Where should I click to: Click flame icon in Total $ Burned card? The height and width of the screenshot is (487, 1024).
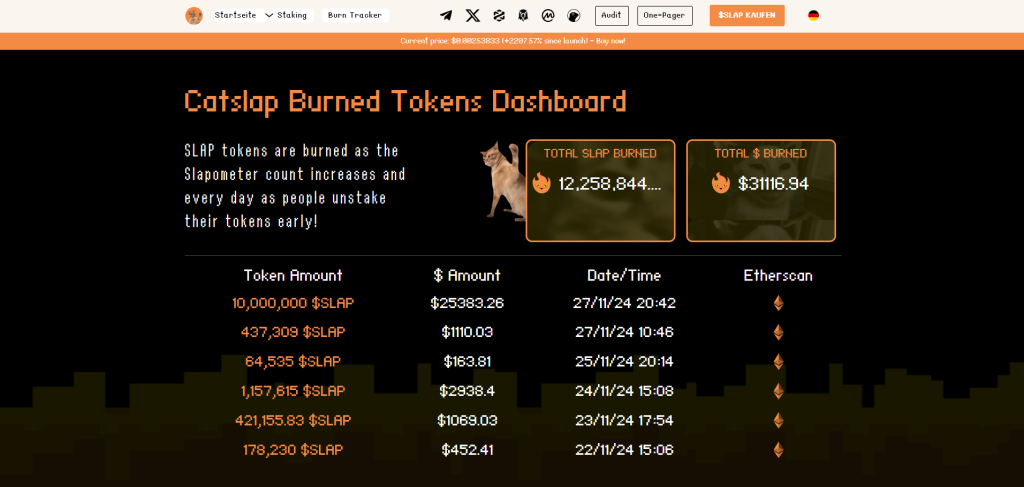[721, 183]
